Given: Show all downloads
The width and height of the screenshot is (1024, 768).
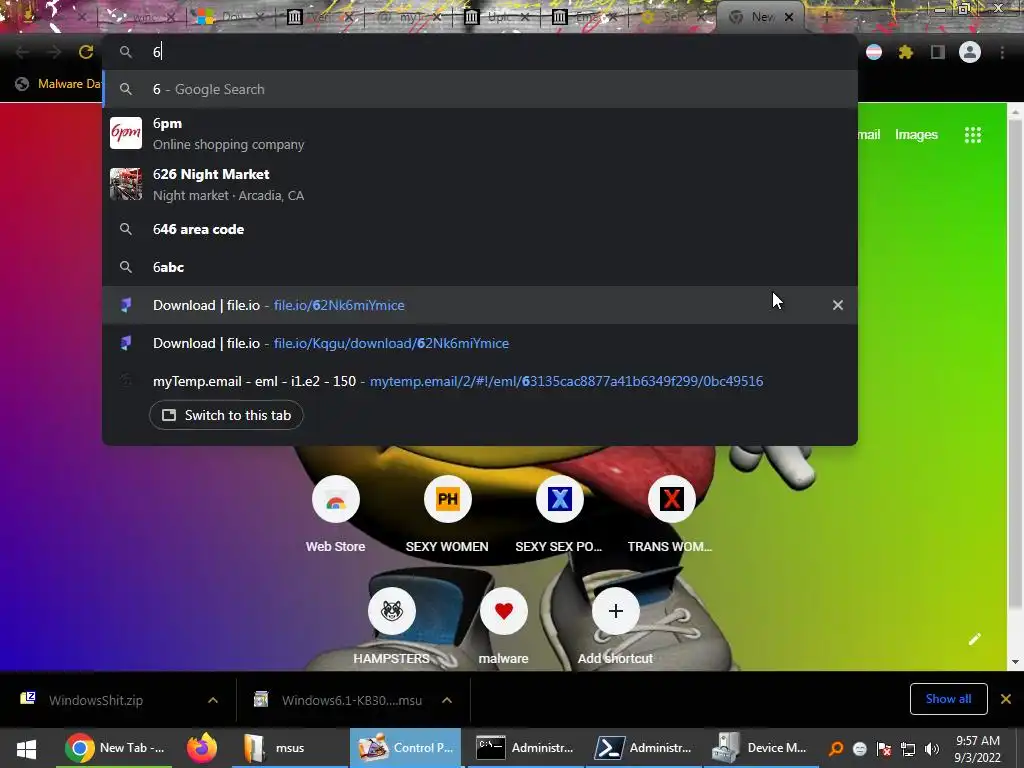Looking at the screenshot, I should point(948,699).
